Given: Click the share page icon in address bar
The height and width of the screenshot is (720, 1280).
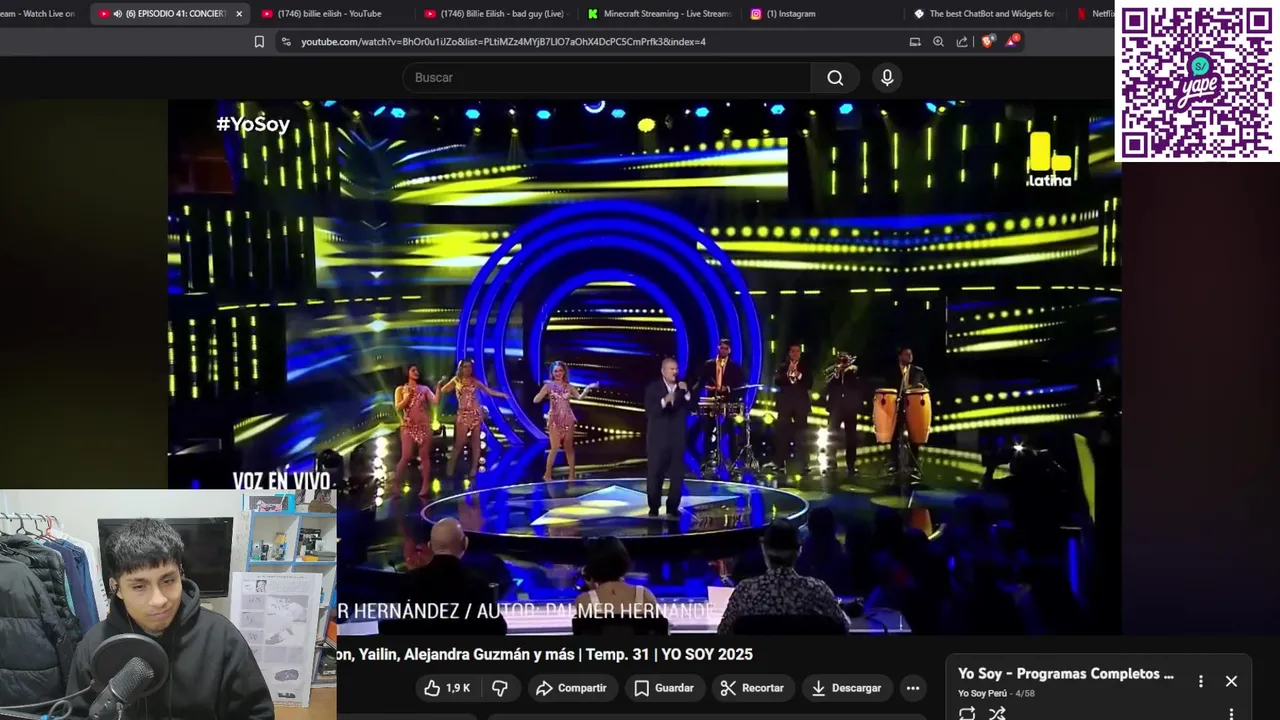Looking at the screenshot, I should coord(962,42).
